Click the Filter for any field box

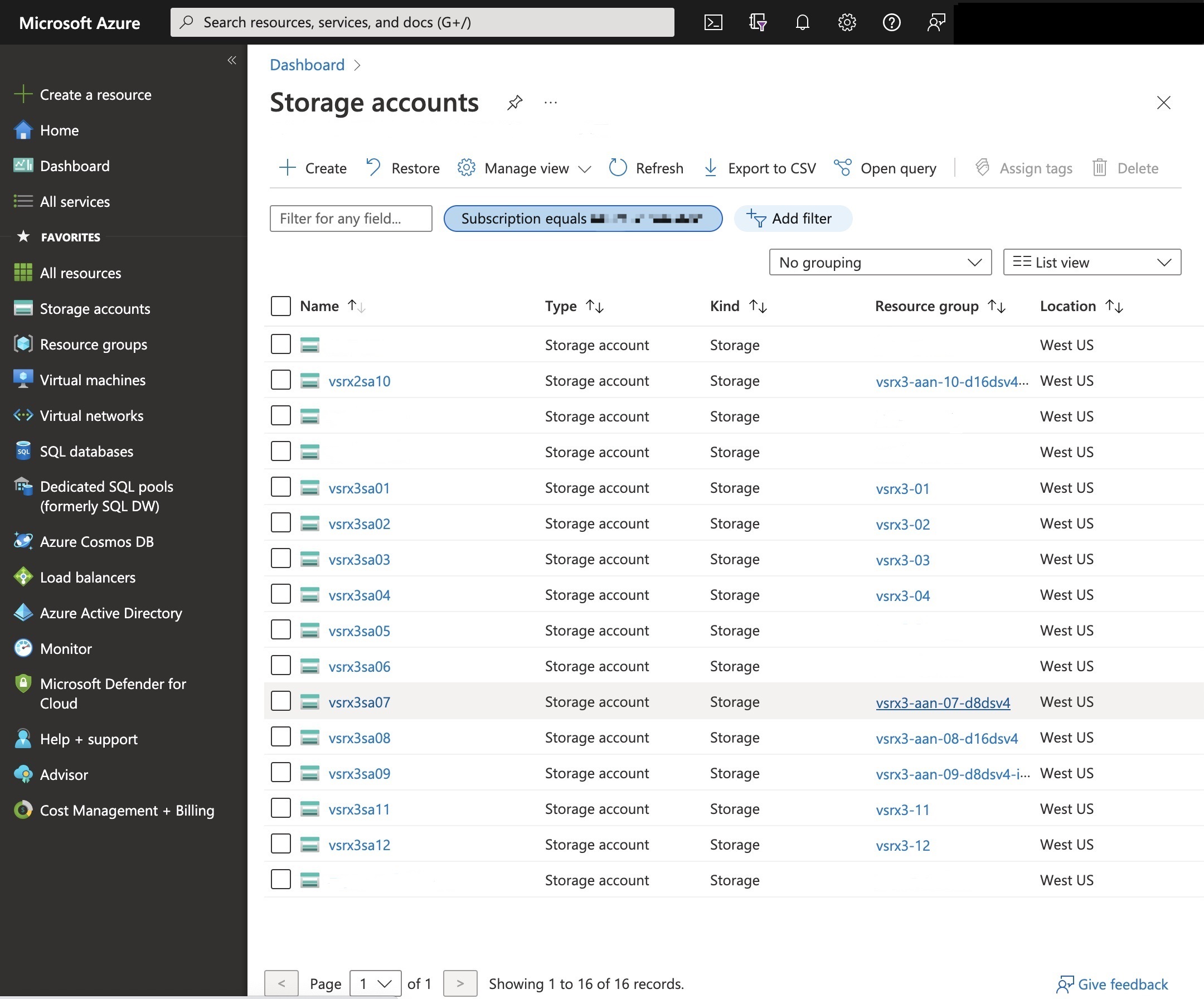tap(350, 219)
